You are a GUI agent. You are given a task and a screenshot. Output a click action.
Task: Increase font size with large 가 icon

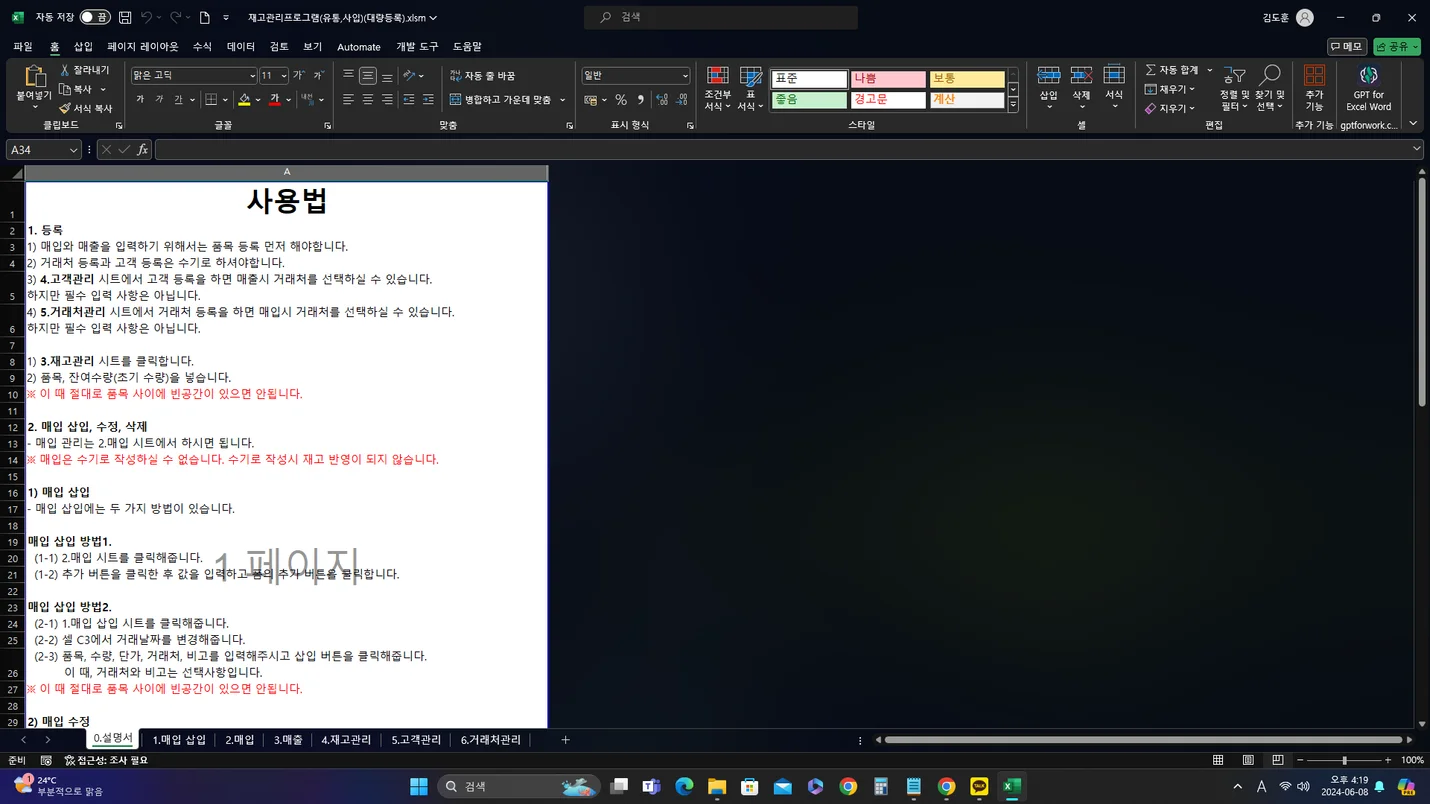click(299, 76)
